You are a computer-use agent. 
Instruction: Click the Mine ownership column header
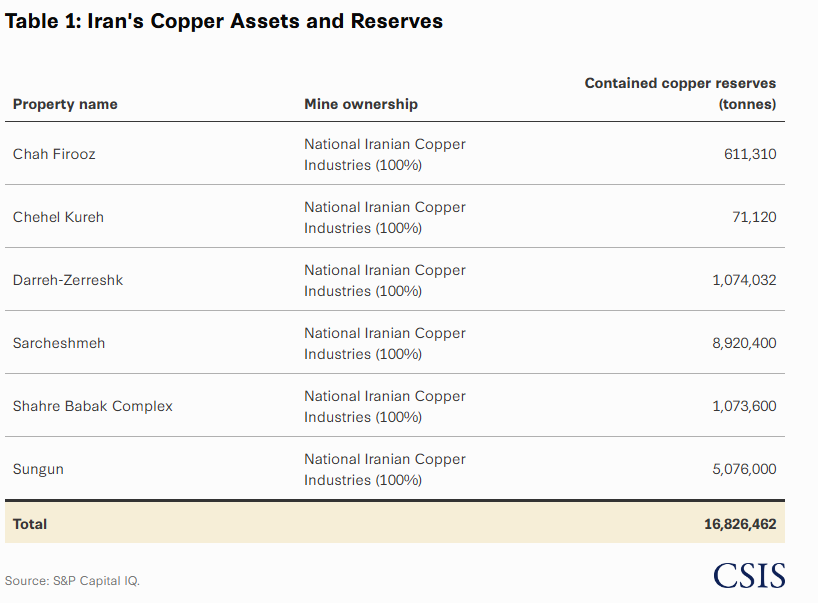click(361, 104)
